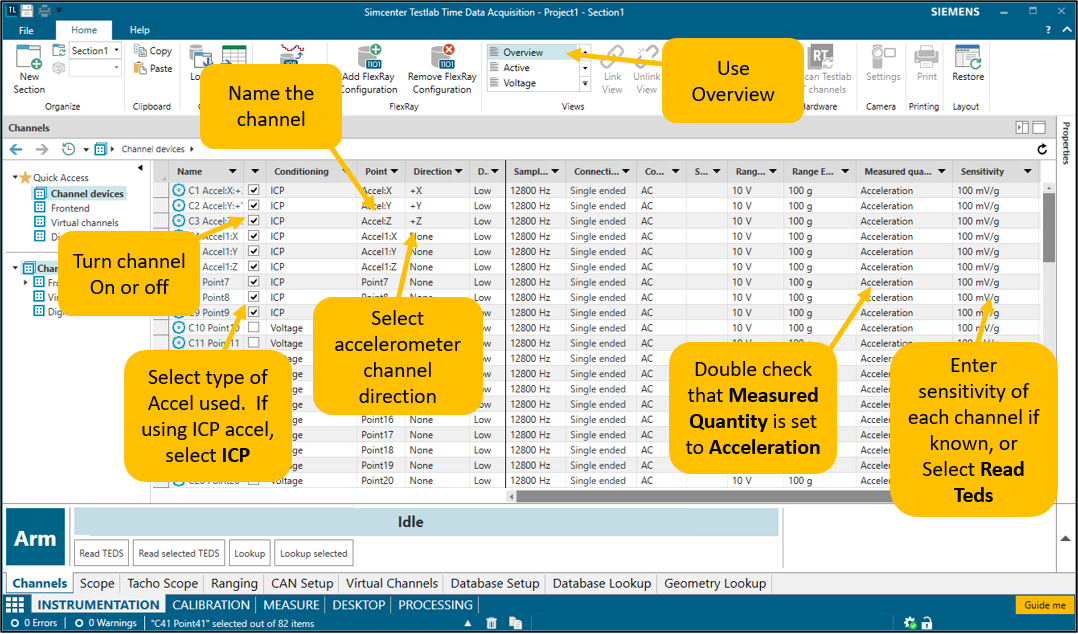This screenshot has height=634, width=1078.
Task: Open the Point column filter dropdown
Action: pos(395,172)
